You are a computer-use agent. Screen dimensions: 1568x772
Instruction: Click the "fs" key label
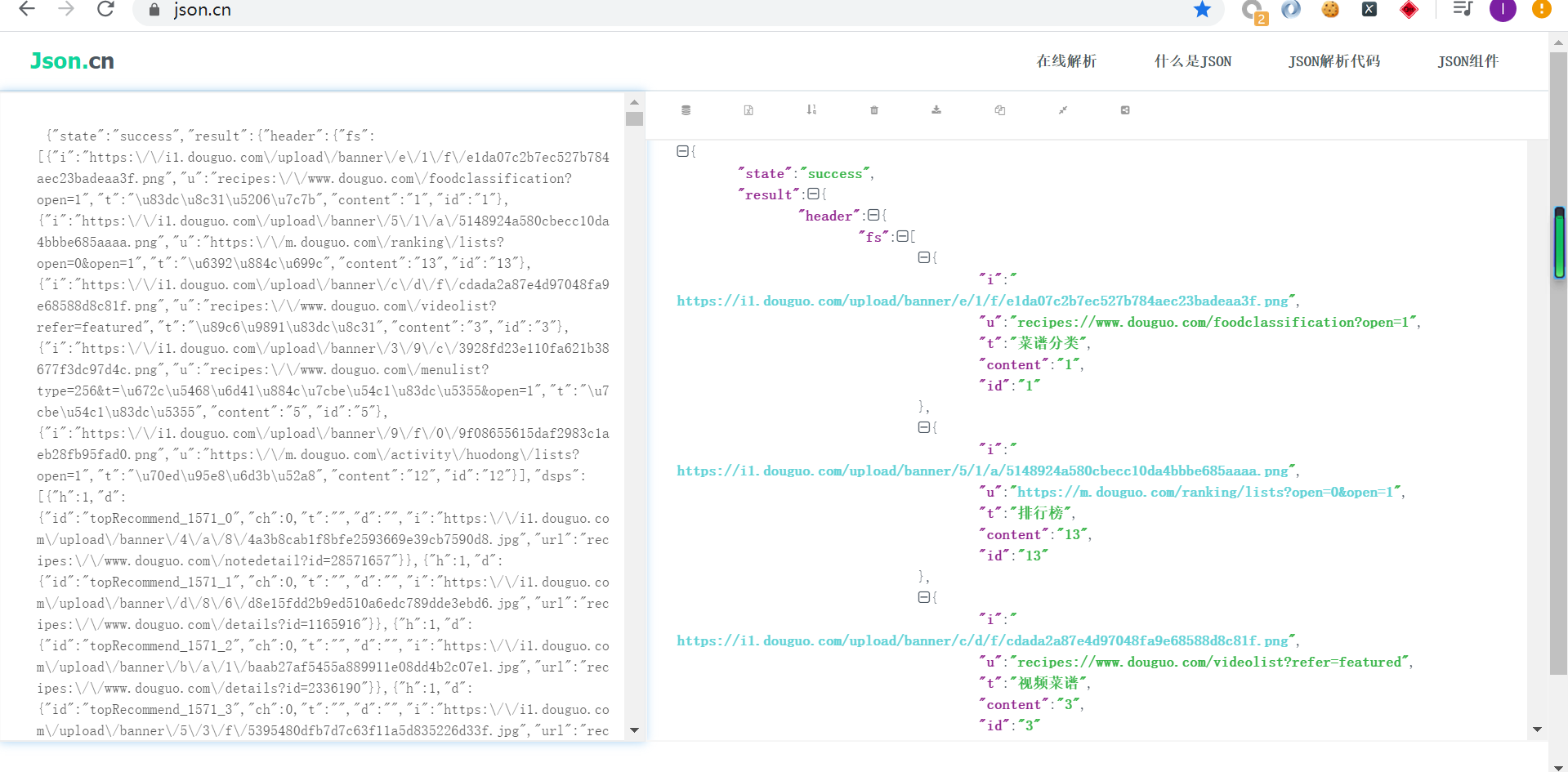(873, 237)
